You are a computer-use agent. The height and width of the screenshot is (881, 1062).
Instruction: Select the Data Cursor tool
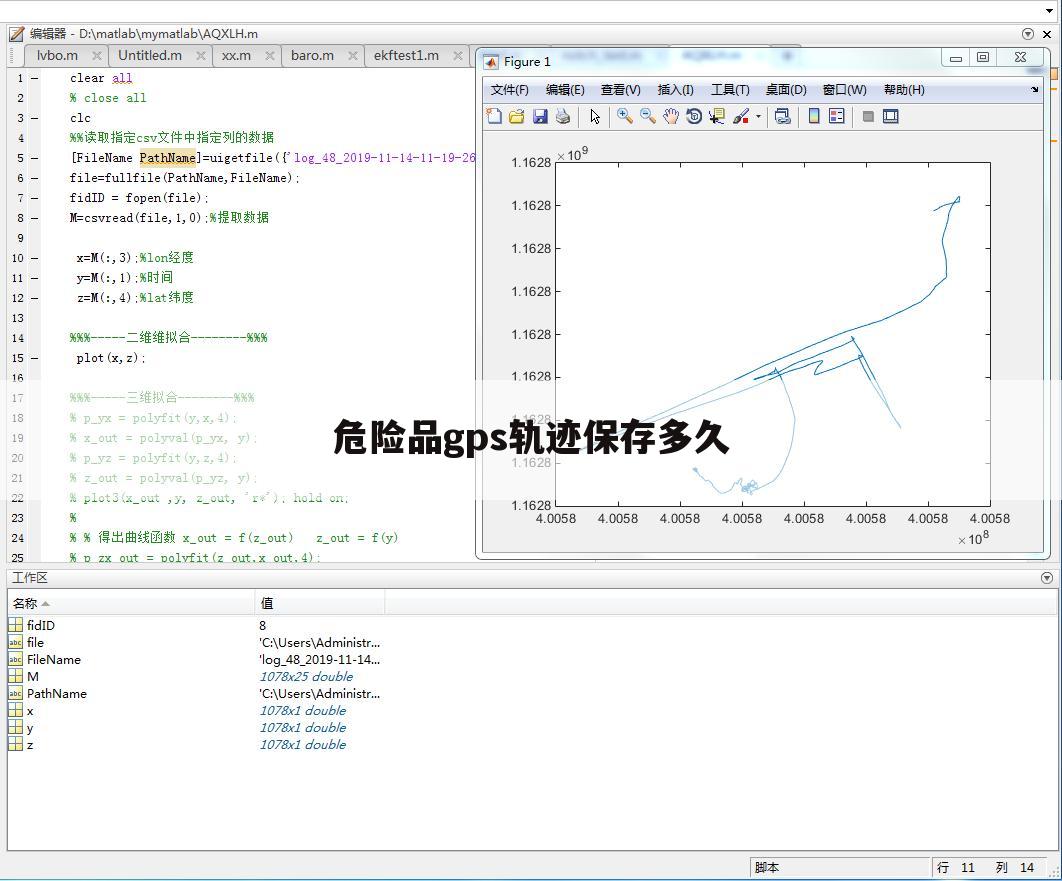[x=717, y=116]
